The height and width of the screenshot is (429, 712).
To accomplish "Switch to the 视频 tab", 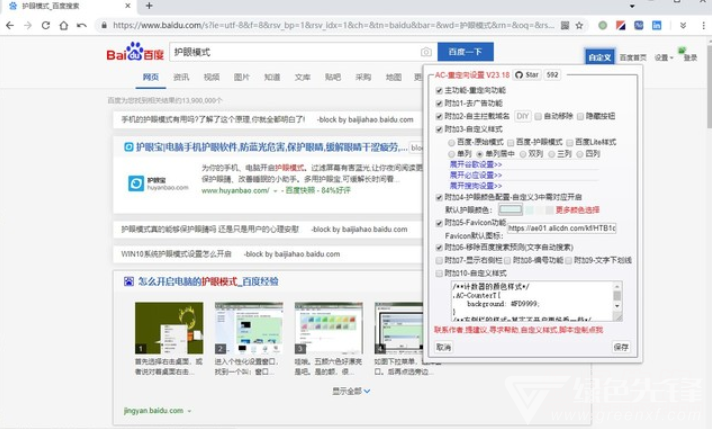I will click(212, 77).
